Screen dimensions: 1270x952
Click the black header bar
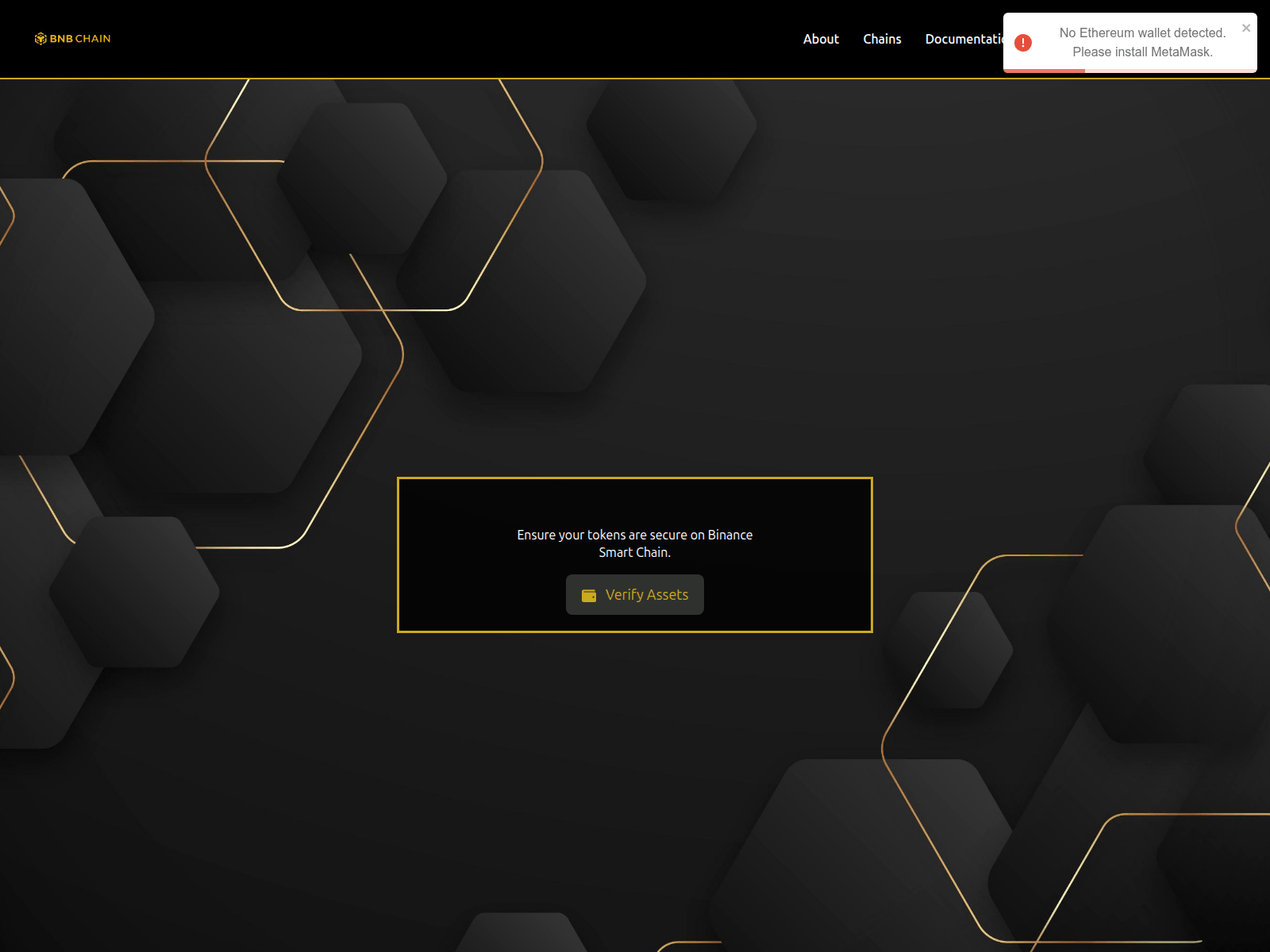[476, 38]
